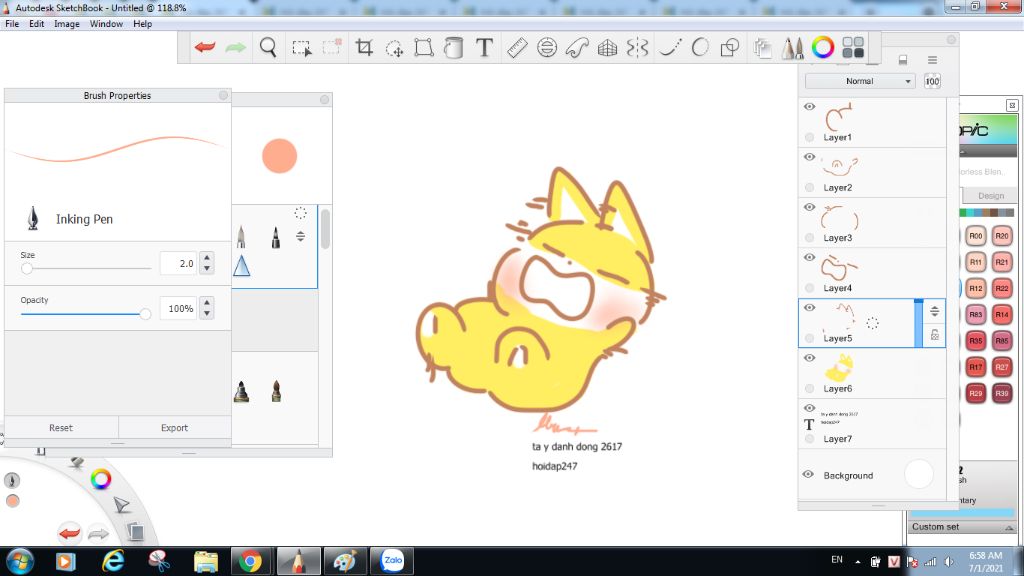Image resolution: width=1024 pixels, height=576 pixels.
Task: Open the Draw Style shapes tool
Action: click(729, 47)
